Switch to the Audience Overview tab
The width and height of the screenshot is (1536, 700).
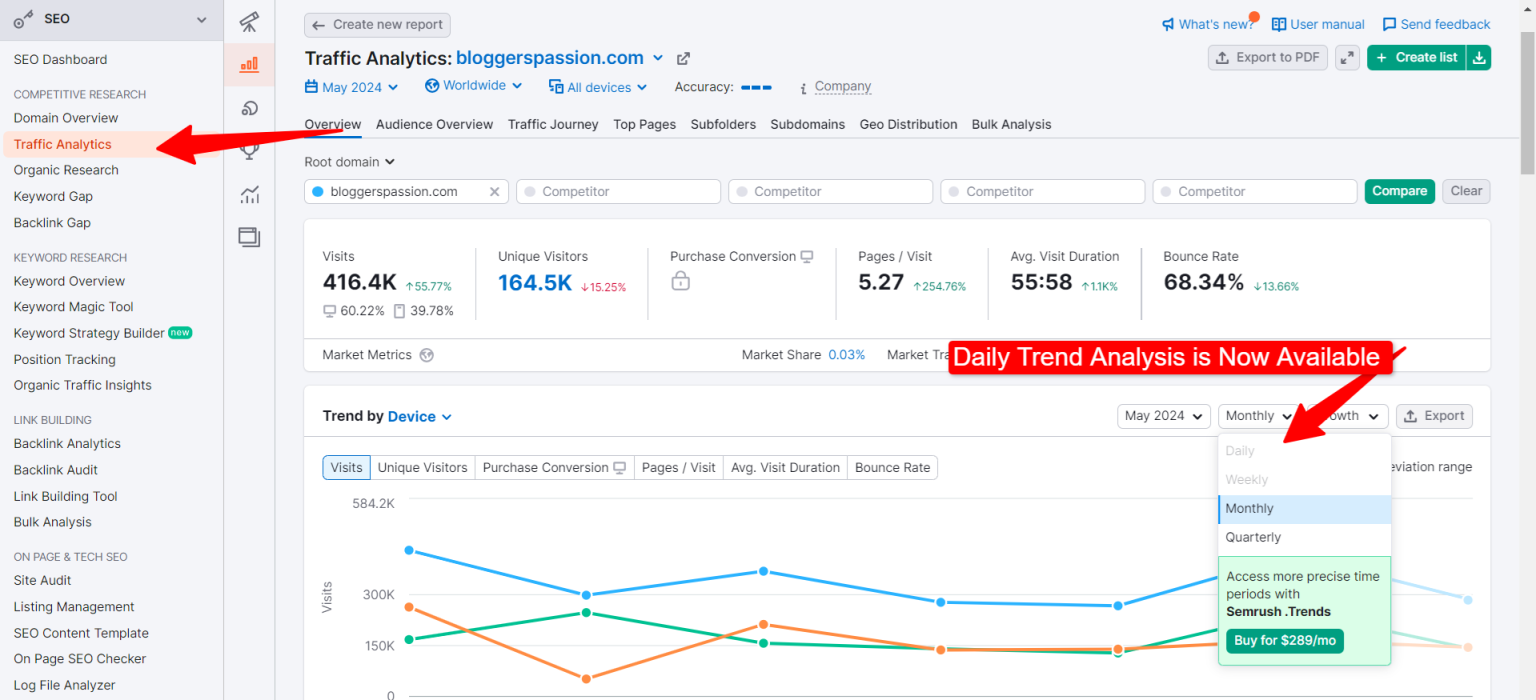(x=434, y=124)
